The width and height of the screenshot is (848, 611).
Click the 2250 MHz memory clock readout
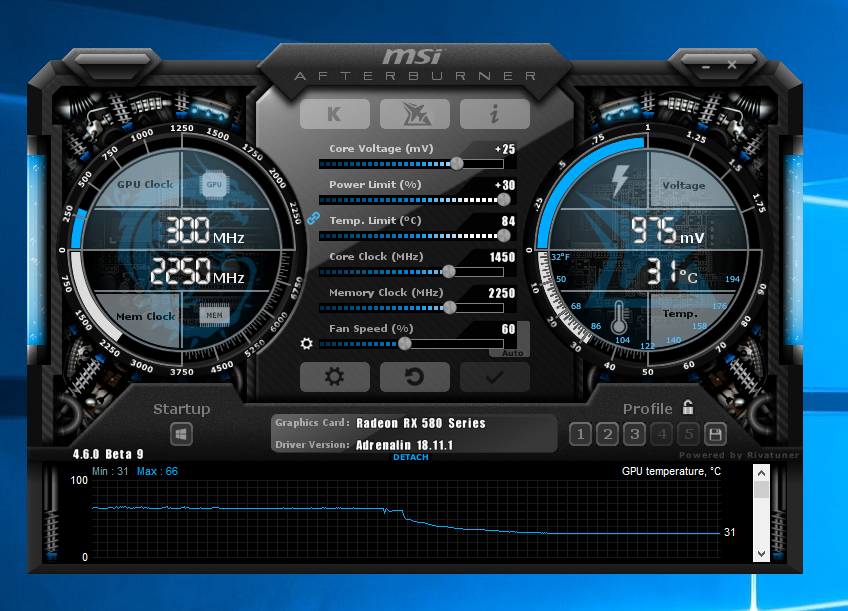point(197,271)
